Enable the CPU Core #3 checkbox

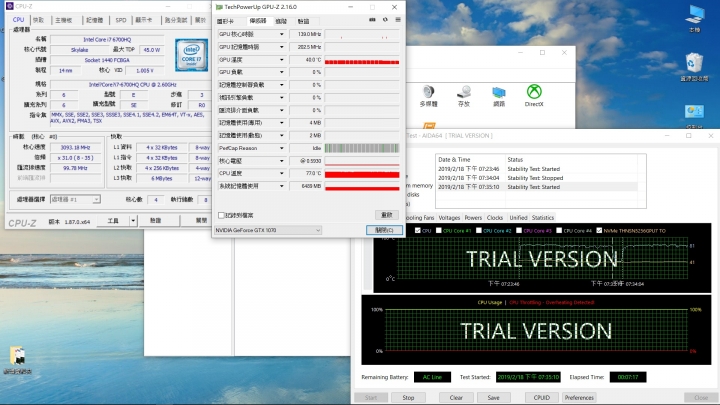pyautogui.click(x=519, y=231)
